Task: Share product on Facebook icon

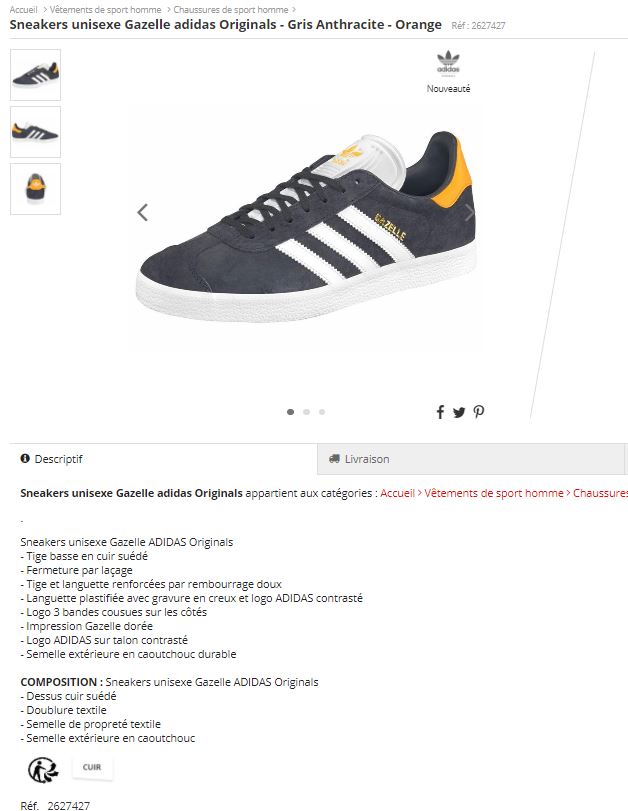Action: (440, 412)
